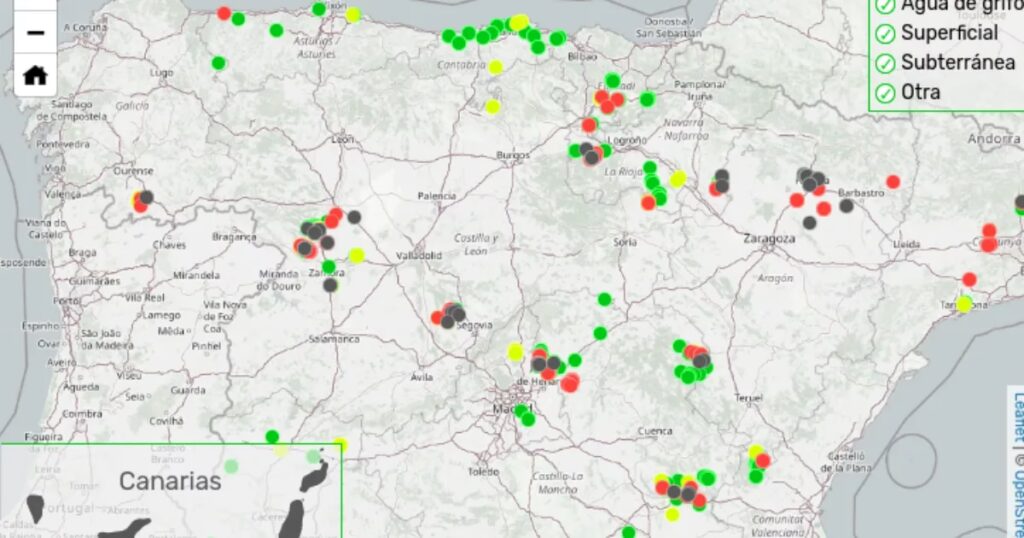
Task: Select the dark marker cluster near Teruel
Action: coord(700,360)
